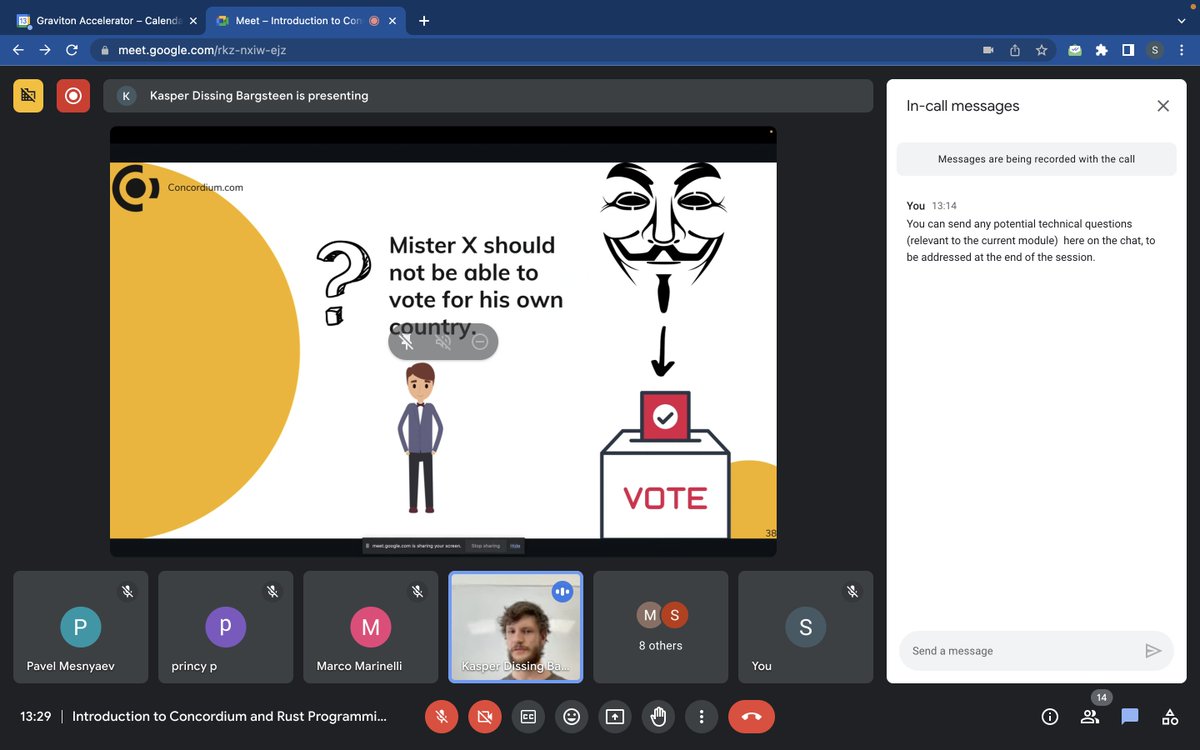Click the camera permission icon in address bar
The image size is (1200, 750).
point(988,50)
